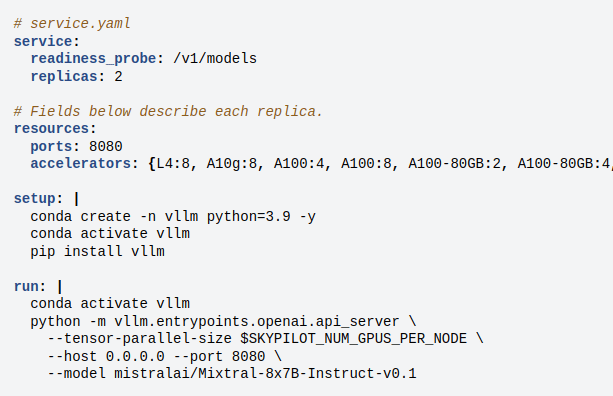
Task: Click the vllm.entrypoints.openai.api_server text
Action: tap(256, 322)
